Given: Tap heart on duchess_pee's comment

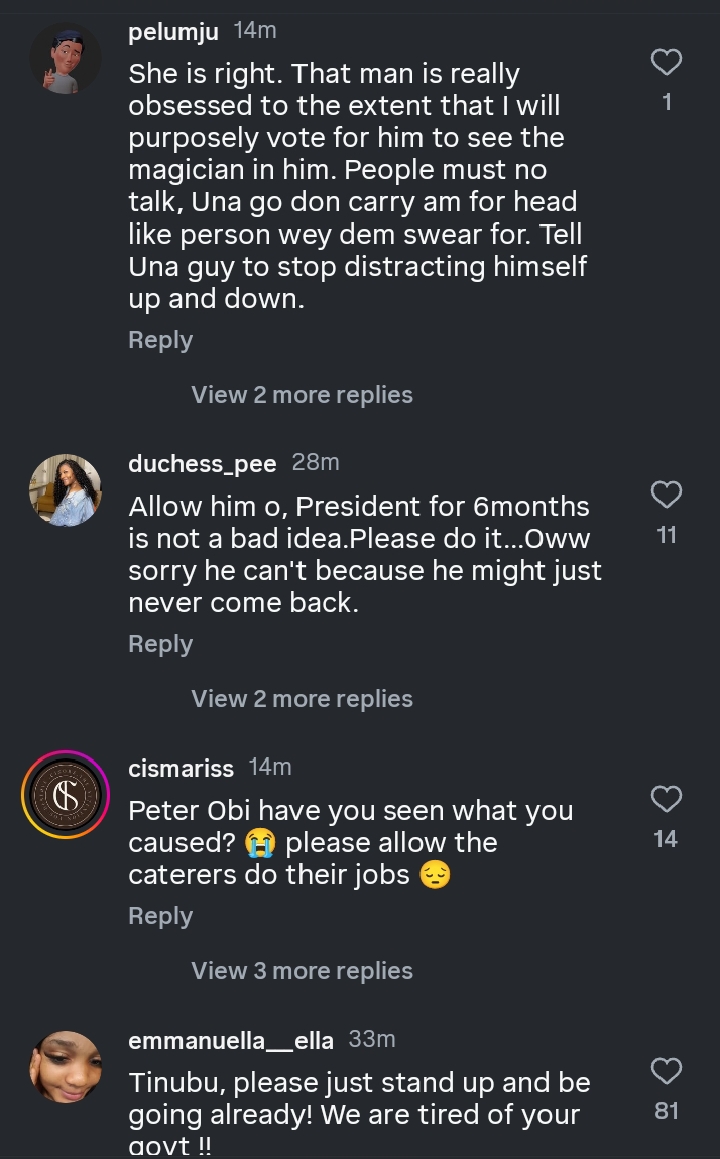Looking at the screenshot, I should coord(666,495).
